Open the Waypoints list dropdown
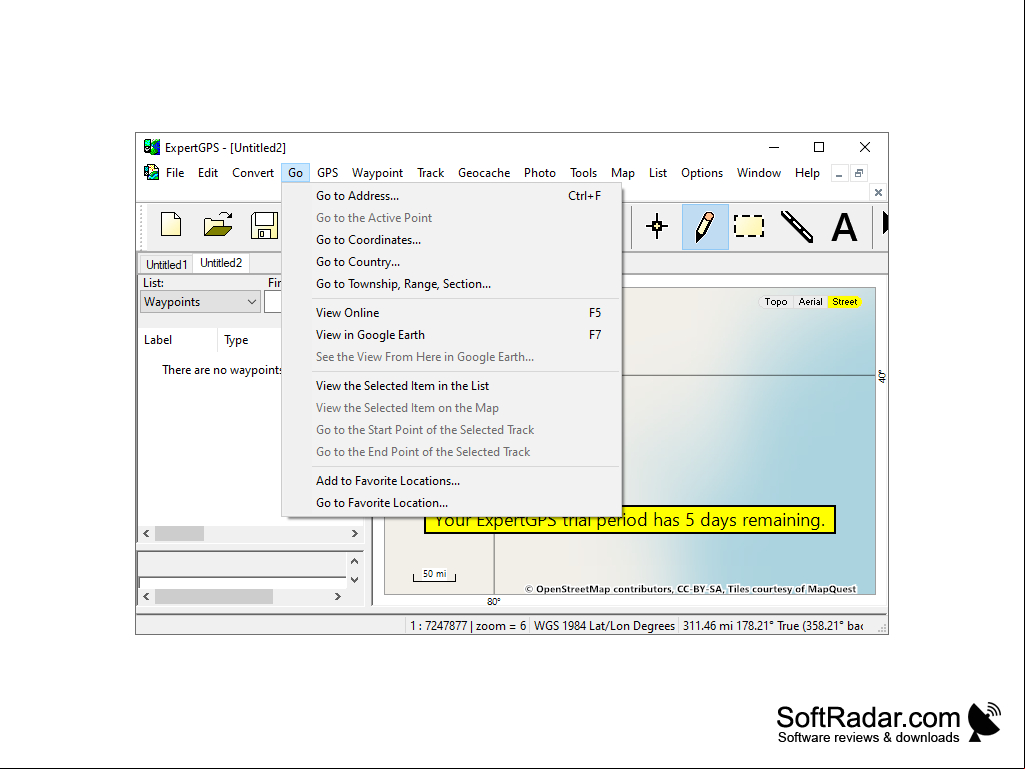The height and width of the screenshot is (769, 1025). pyautogui.click(x=200, y=301)
